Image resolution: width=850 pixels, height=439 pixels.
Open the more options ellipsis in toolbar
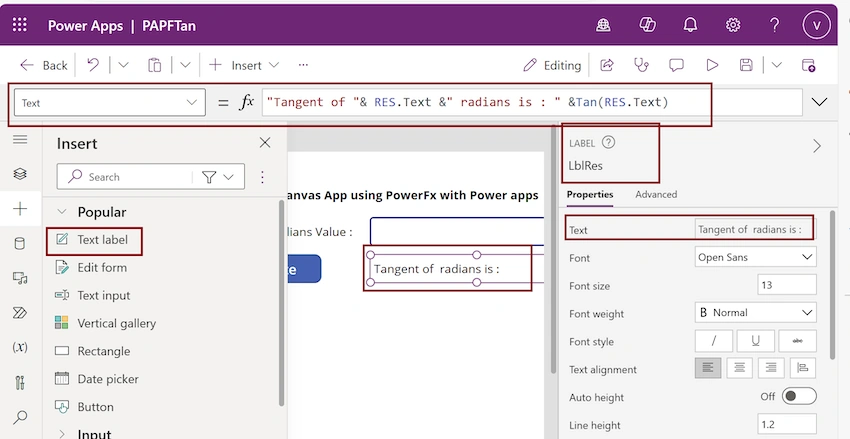303,65
